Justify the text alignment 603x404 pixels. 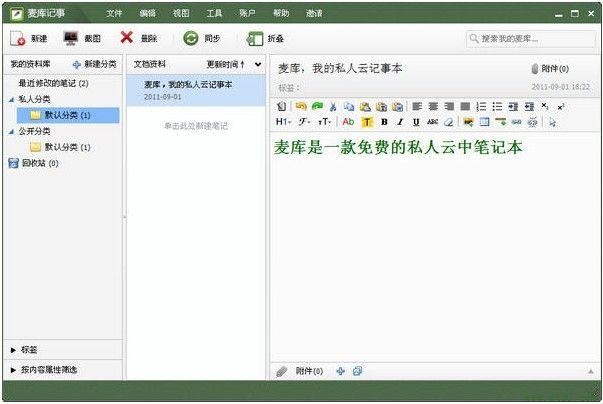(465, 106)
